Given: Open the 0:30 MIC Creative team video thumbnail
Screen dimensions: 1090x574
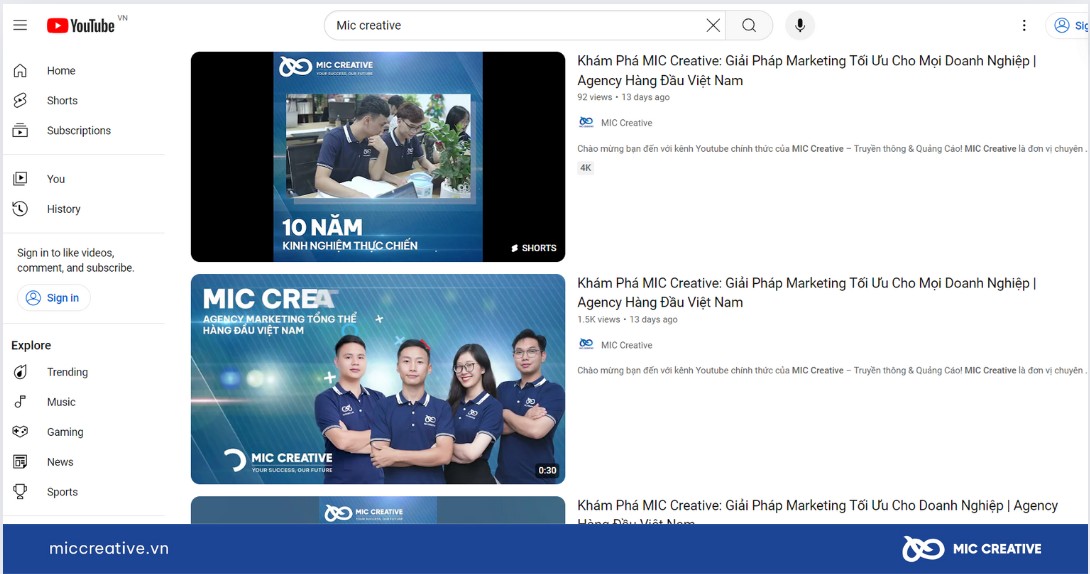Looking at the screenshot, I should [x=378, y=379].
